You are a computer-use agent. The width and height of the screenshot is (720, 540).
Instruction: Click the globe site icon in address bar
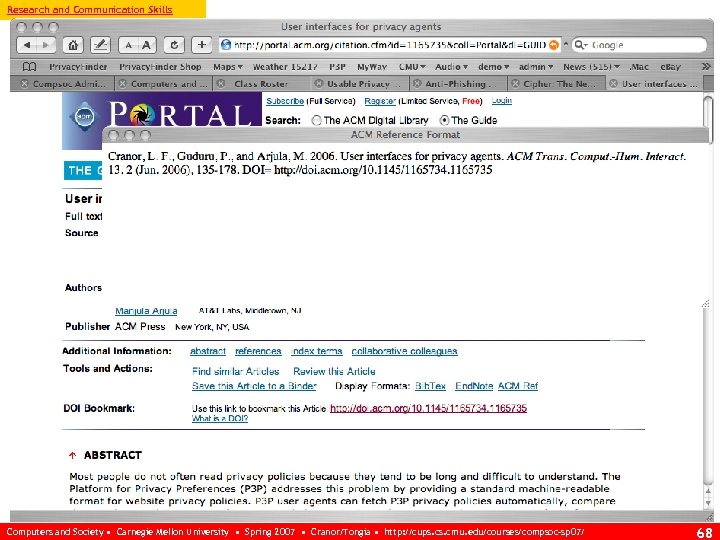coord(225,45)
